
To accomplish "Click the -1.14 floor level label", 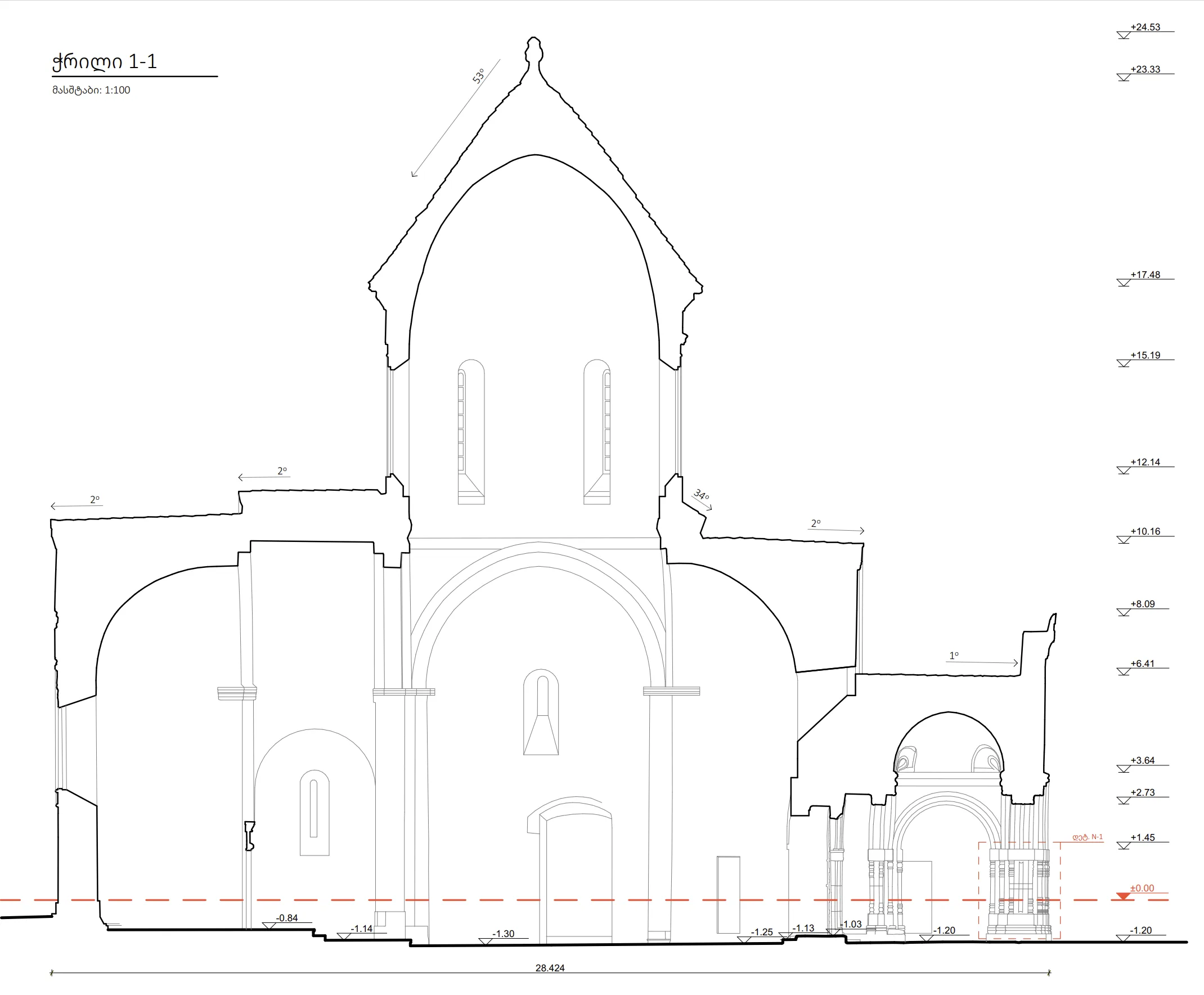I will 361,929.
